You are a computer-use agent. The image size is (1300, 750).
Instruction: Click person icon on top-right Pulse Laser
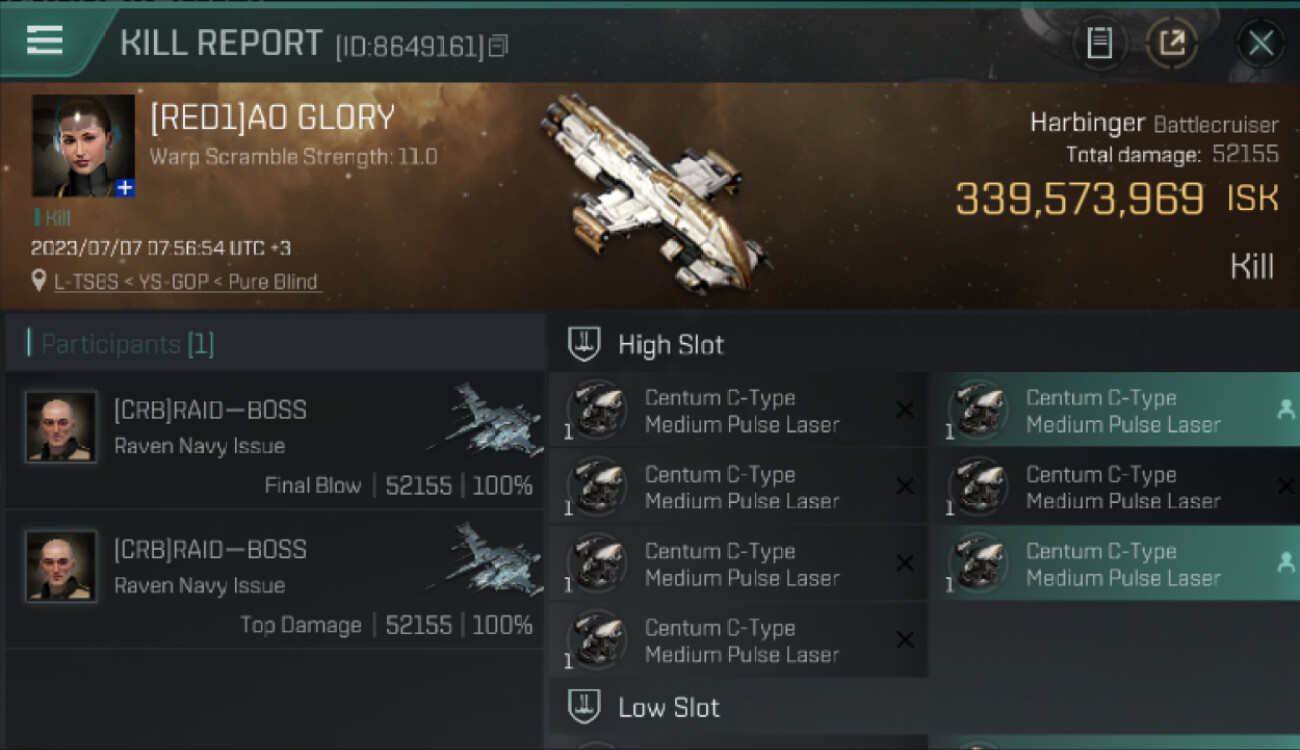click(x=1286, y=410)
